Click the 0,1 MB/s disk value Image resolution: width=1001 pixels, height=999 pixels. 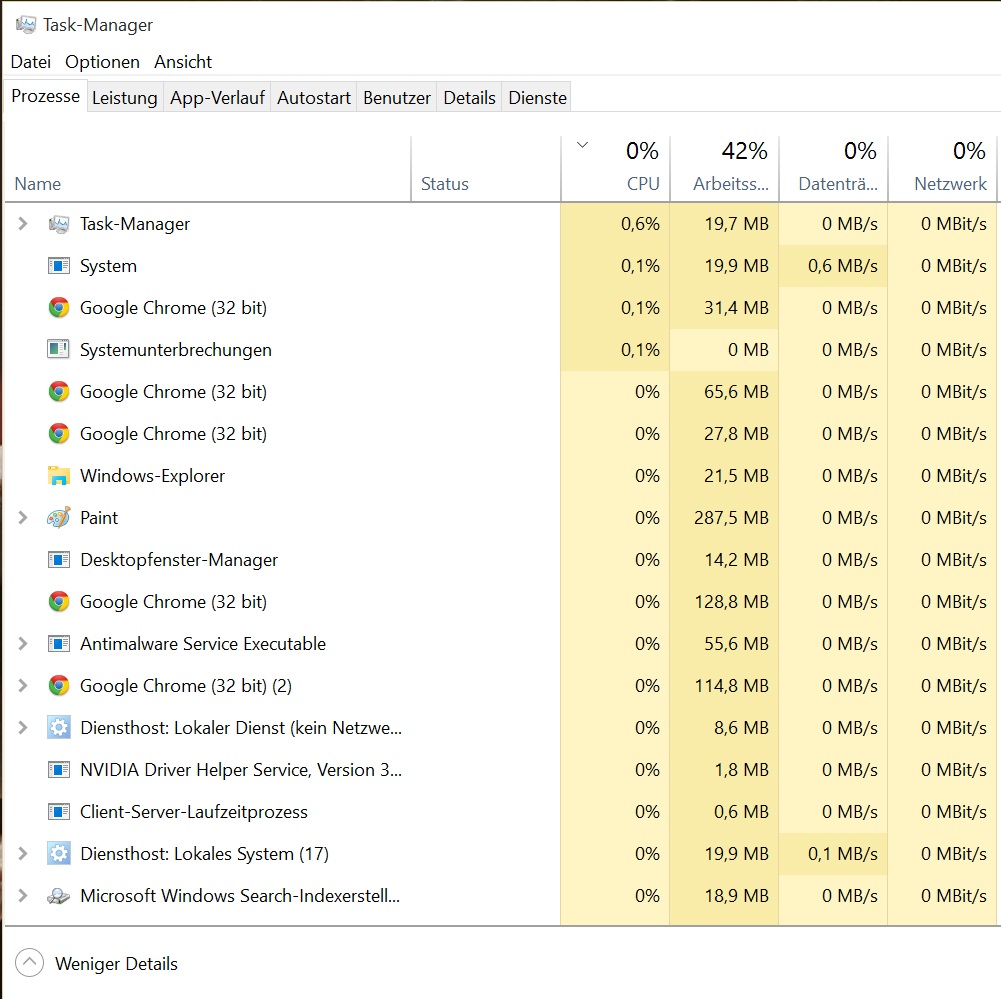click(843, 854)
